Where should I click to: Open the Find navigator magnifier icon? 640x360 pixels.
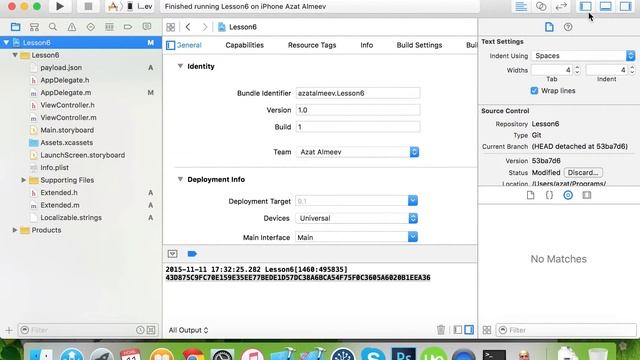pyautogui.click(x=53, y=27)
